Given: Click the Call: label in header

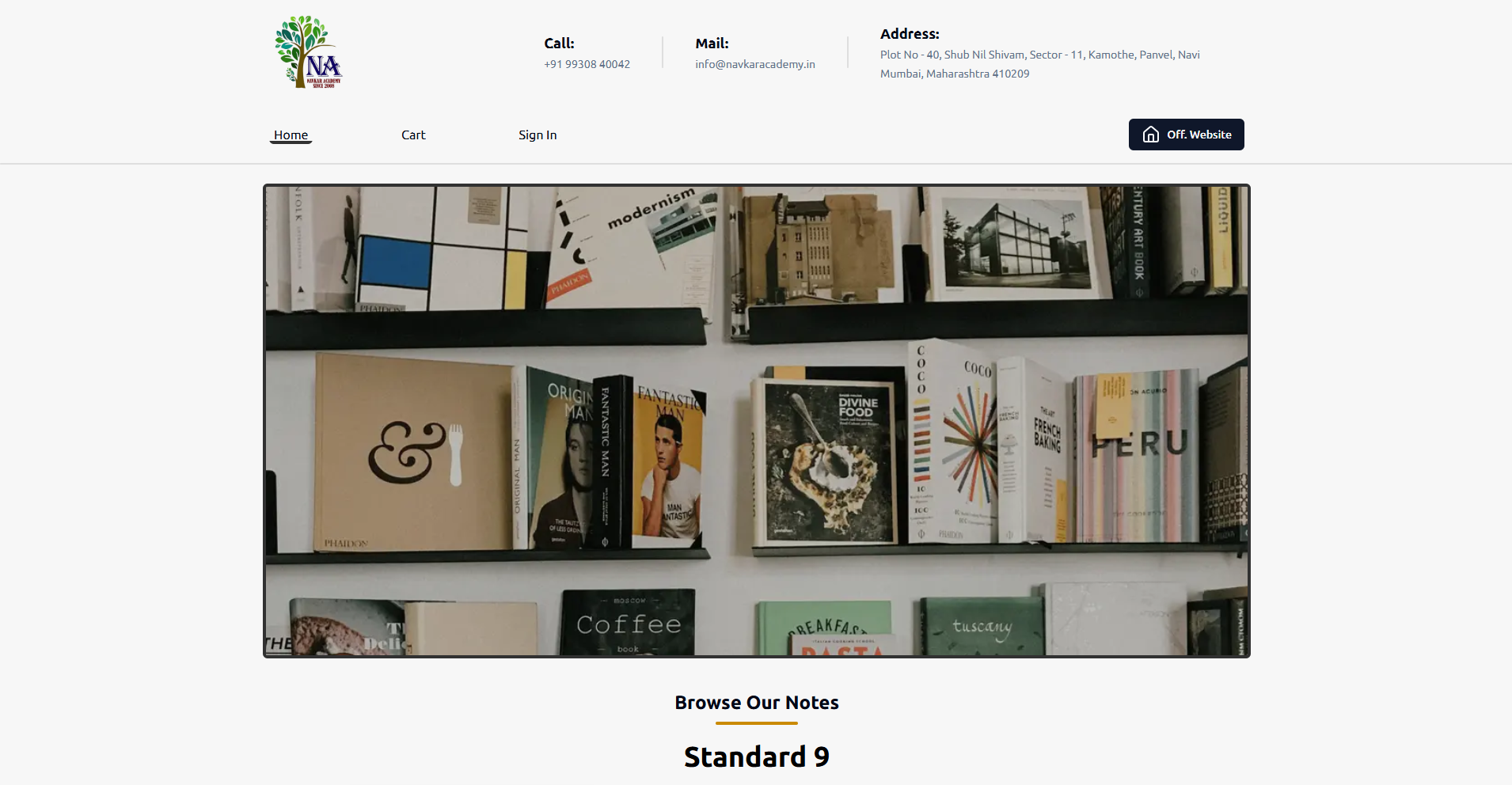Looking at the screenshot, I should (559, 44).
